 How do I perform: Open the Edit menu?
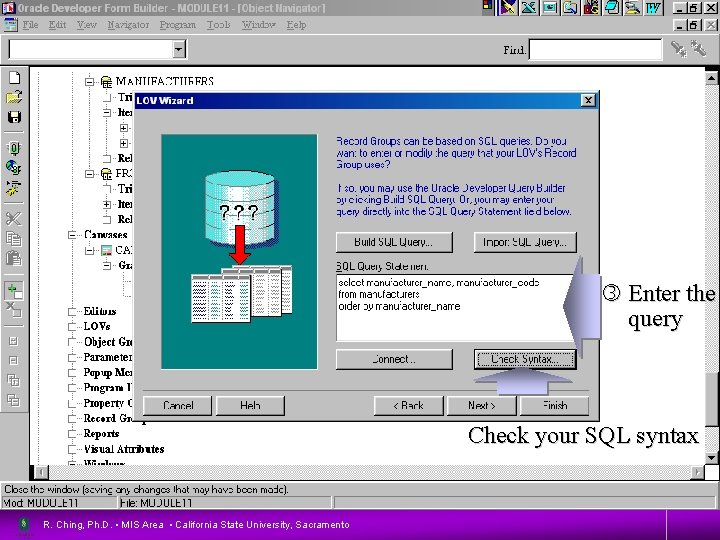[57, 25]
